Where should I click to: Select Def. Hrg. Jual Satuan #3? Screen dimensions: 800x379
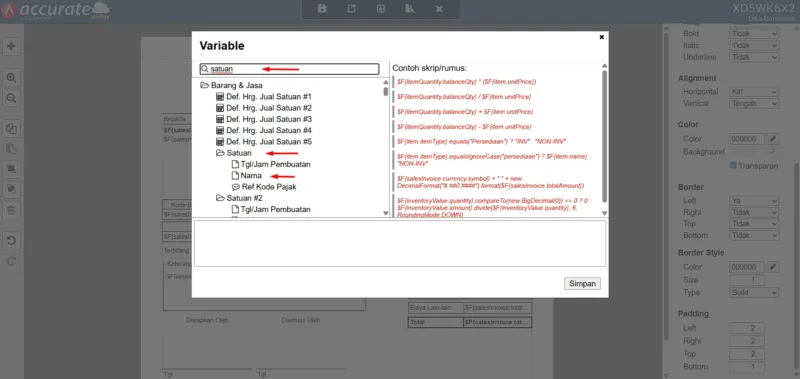point(269,119)
